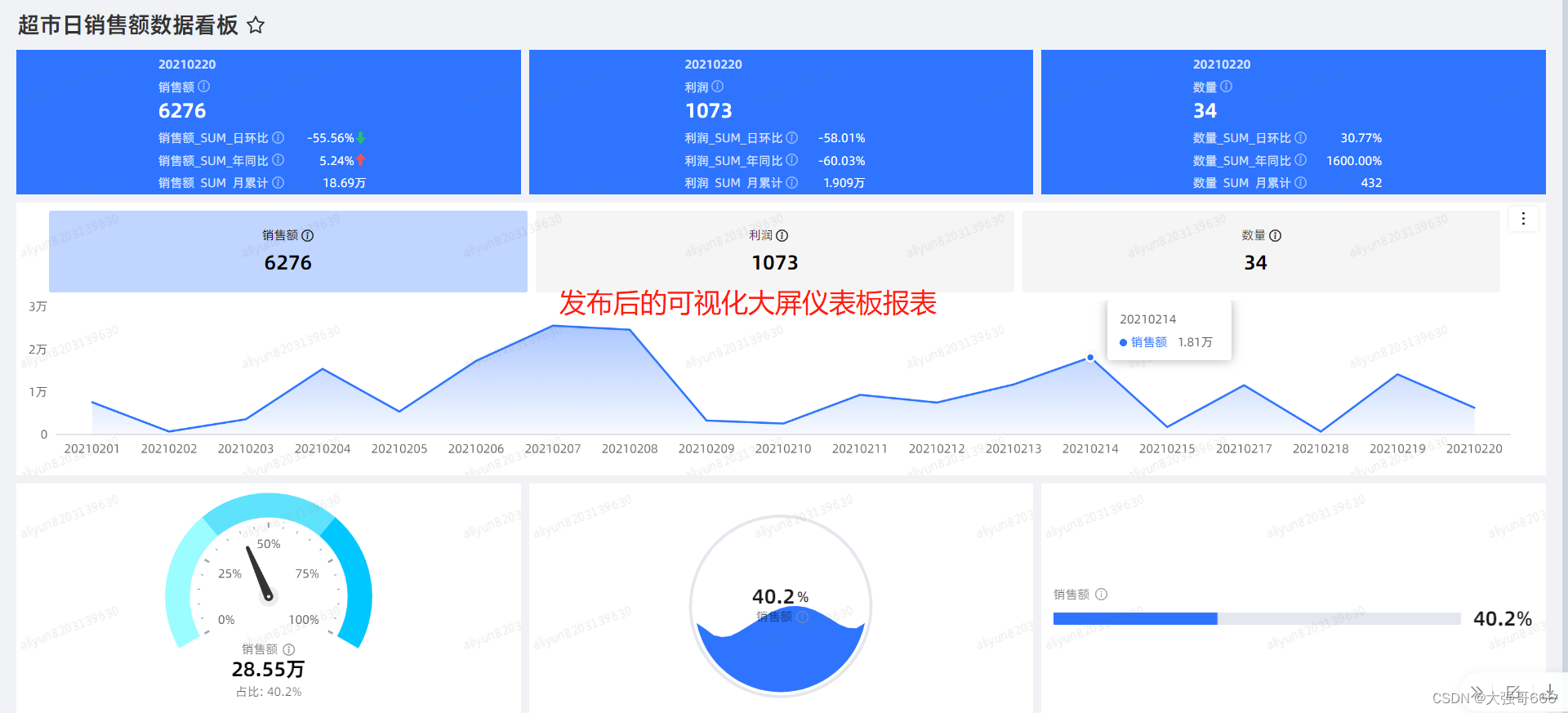Click the 20210214 data point on line chart
This screenshot has width=1568, height=713.
point(1090,358)
